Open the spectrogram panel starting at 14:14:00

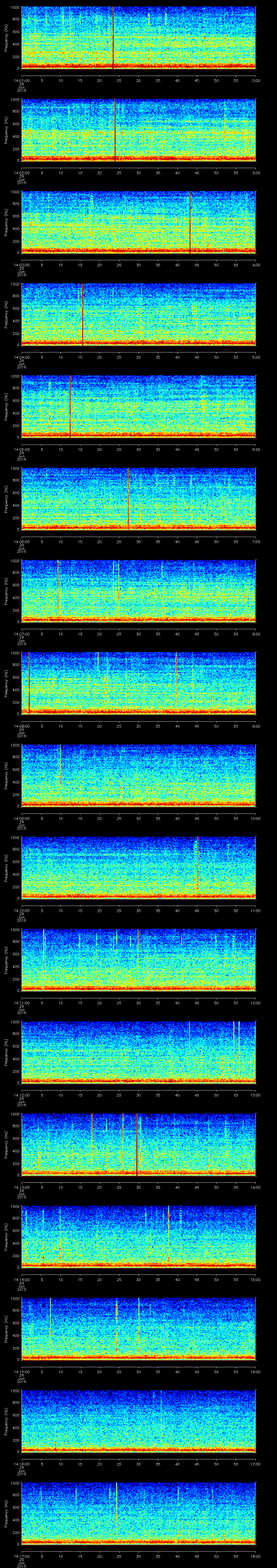(139, 1237)
